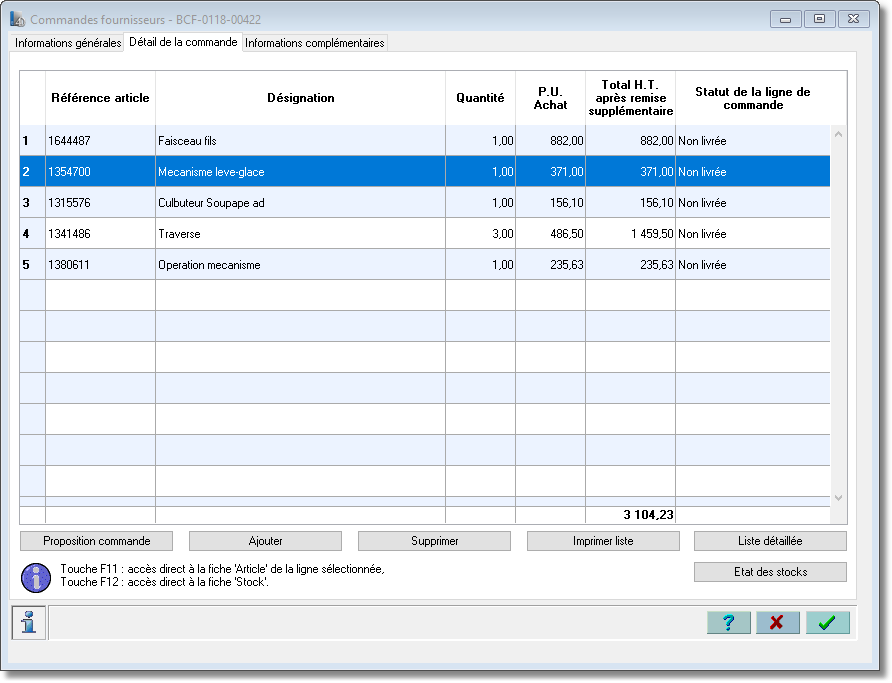Select the Culbuteur Soupape ad row

pyautogui.click(x=425, y=202)
